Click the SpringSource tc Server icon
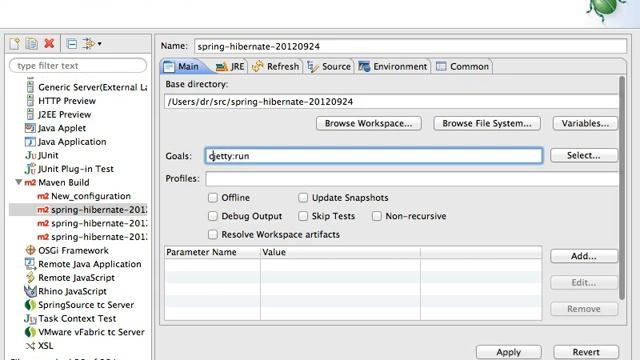This screenshot has height=360, width=640. tap(30, 305)
